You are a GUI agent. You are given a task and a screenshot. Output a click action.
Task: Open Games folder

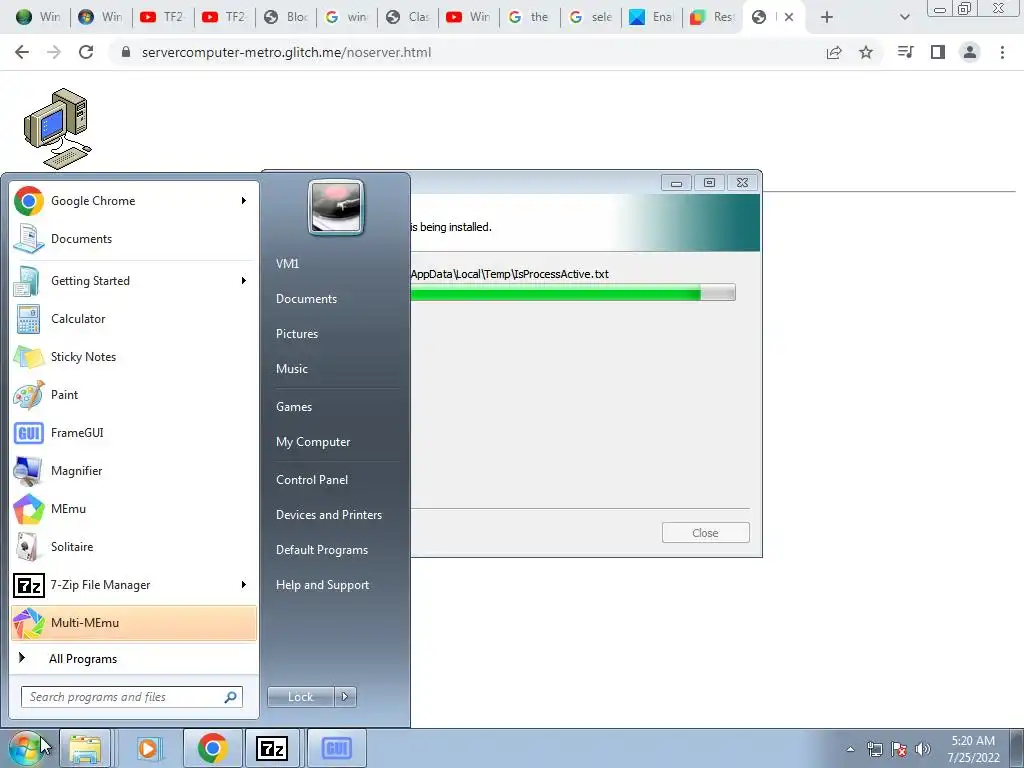pyautogui.click(x=294, y=407)
